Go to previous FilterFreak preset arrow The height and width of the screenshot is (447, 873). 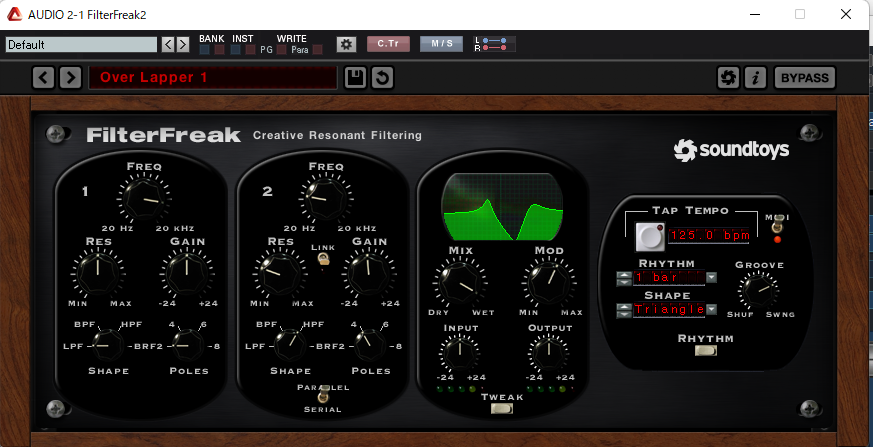[43, 77]
